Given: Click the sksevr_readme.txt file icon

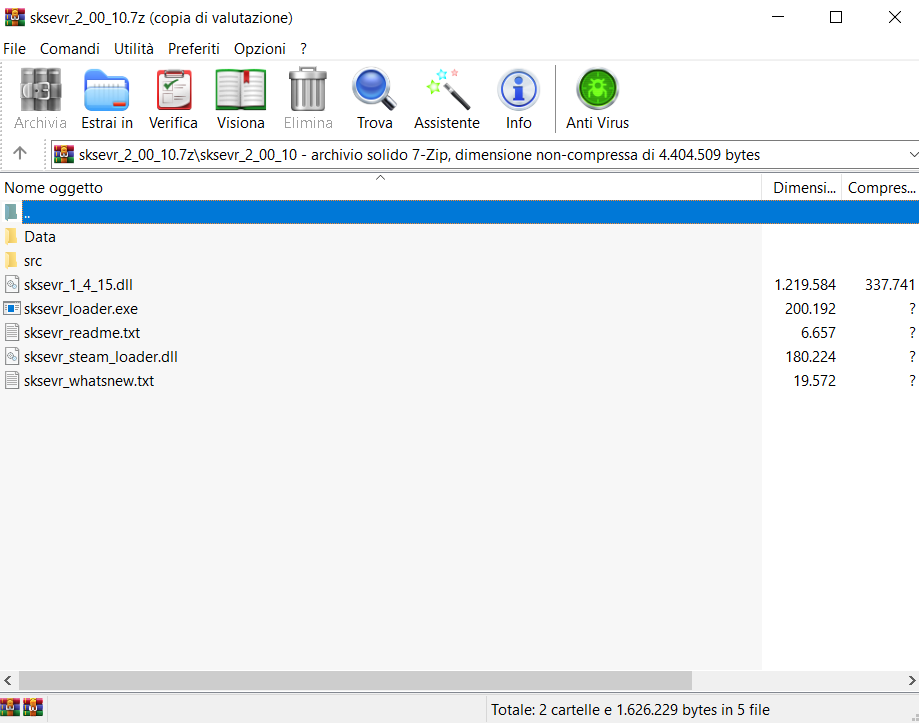Looking at the screenshot, I should pos(12,333).
